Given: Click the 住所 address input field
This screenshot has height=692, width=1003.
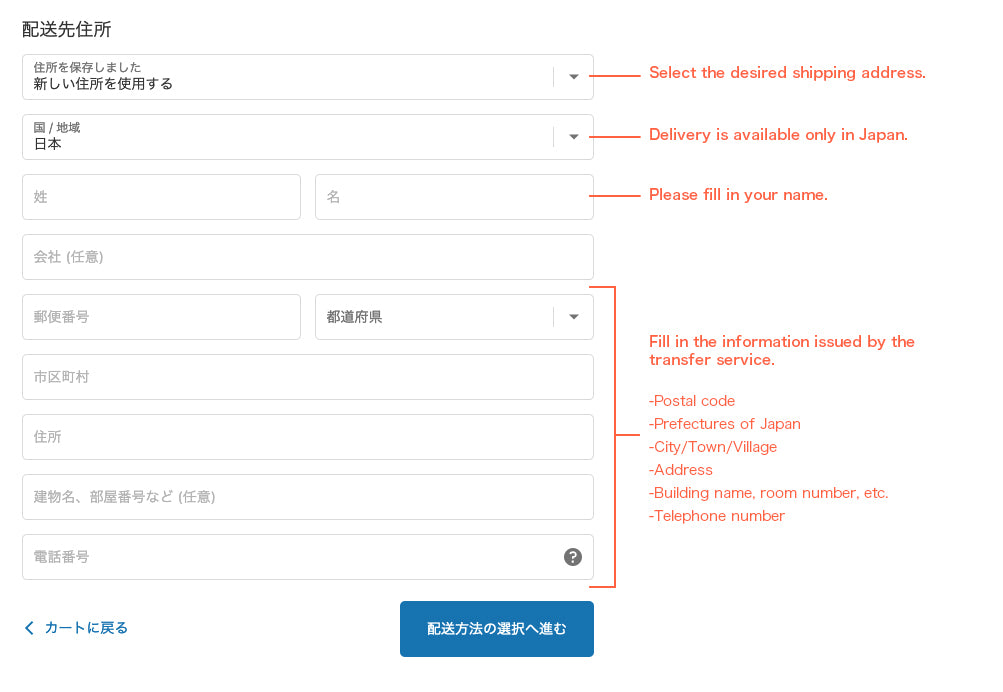Looking at the screenshot, I should pyautogui.click(x=307, y=437).
